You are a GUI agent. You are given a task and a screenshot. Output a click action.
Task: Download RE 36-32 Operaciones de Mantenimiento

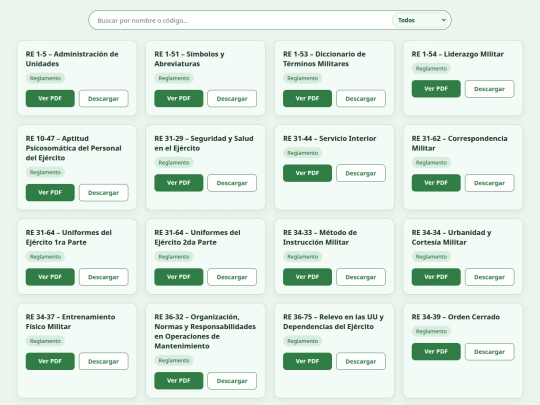pos(232,381)
